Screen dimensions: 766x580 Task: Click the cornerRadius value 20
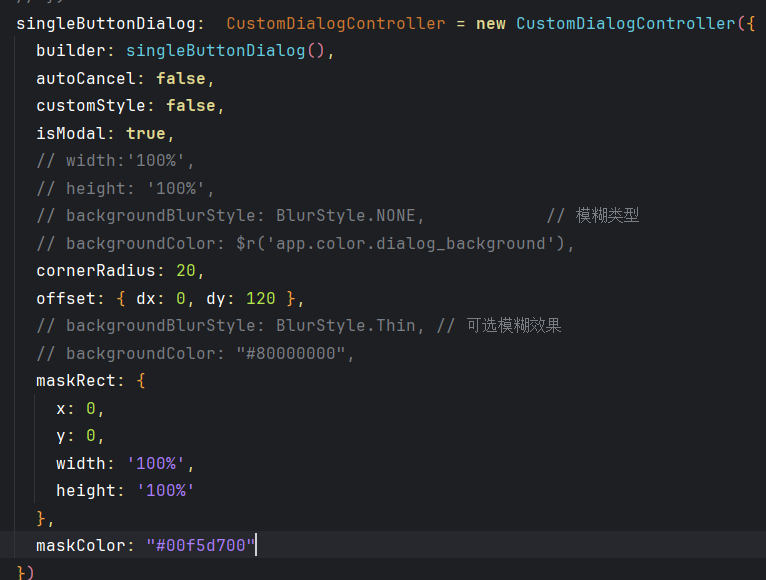coord(185,271)
